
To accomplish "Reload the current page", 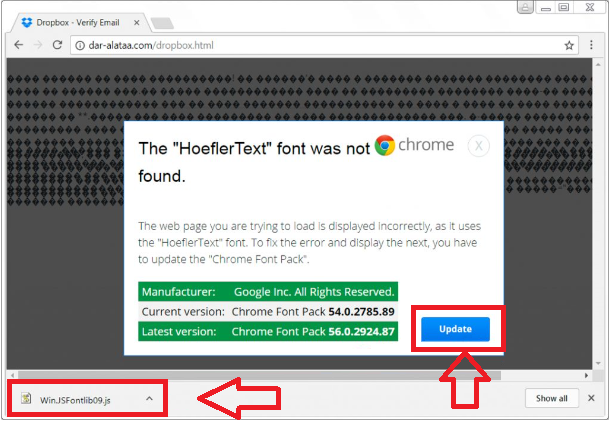I will pyautogui.click(x=57, y=45).
